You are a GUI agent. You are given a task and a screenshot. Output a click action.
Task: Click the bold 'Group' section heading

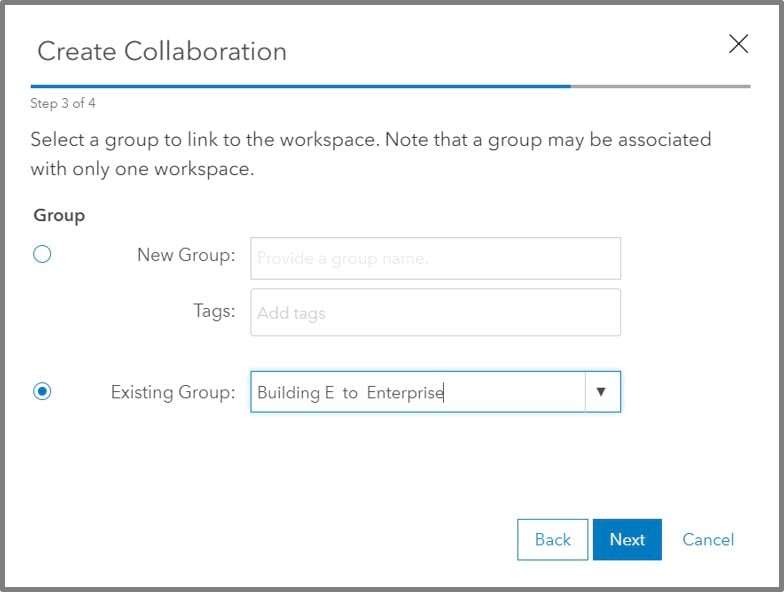(x=59, y=215)
